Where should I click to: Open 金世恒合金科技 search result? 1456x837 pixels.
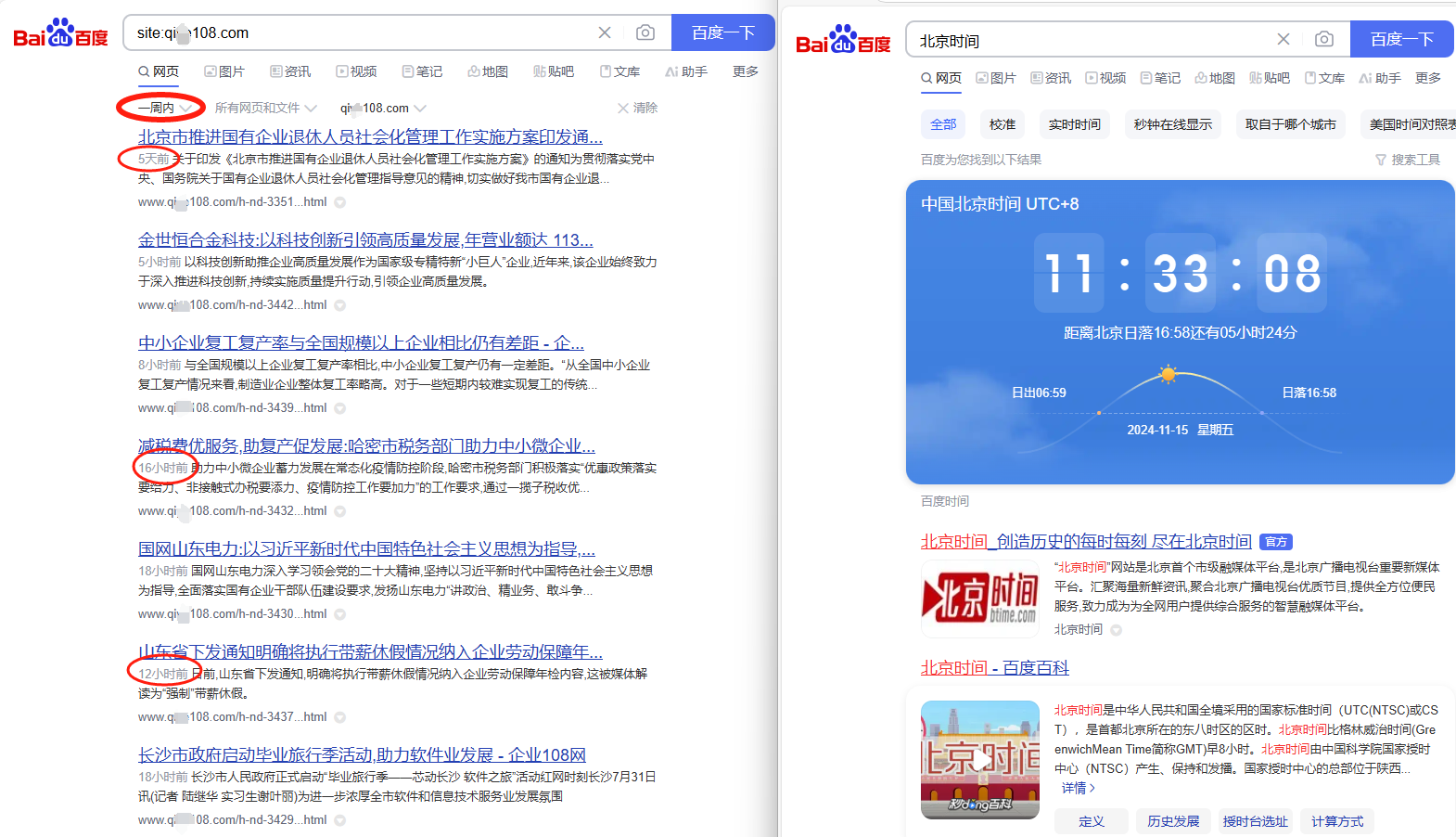tap(365, 239)
